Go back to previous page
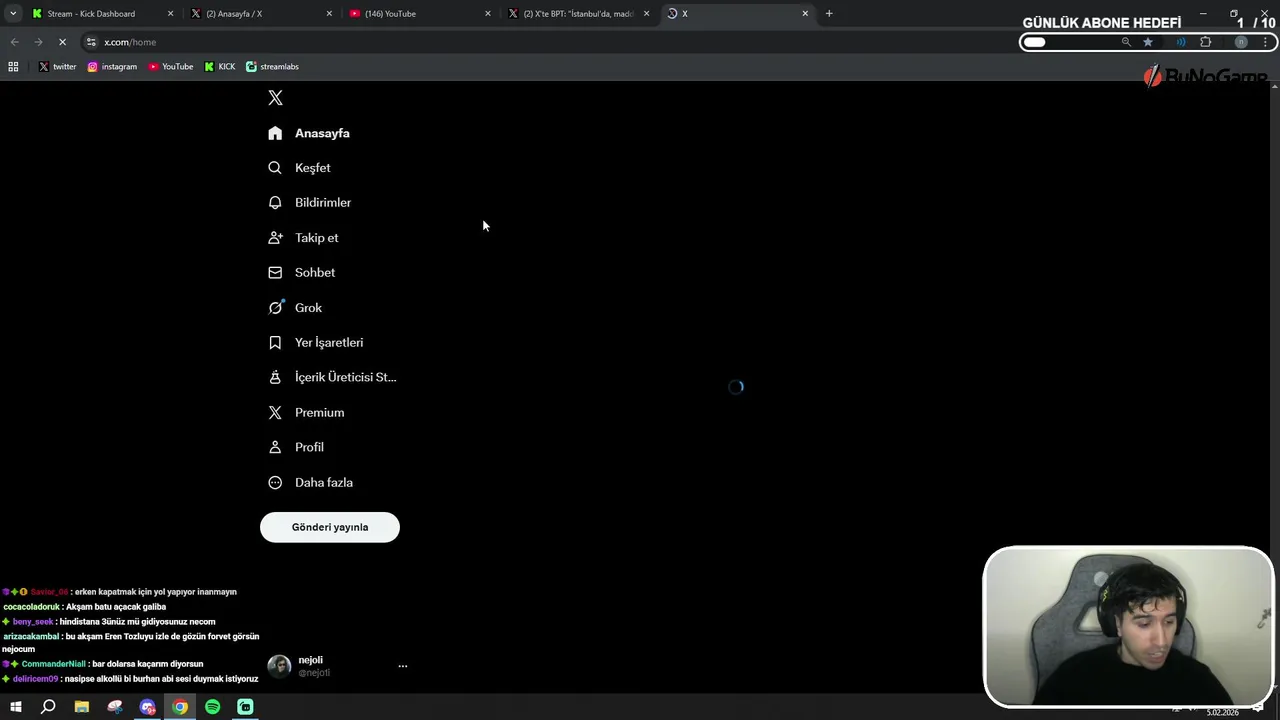Viewport: 1280px width, 720px height. pos(14,42)
